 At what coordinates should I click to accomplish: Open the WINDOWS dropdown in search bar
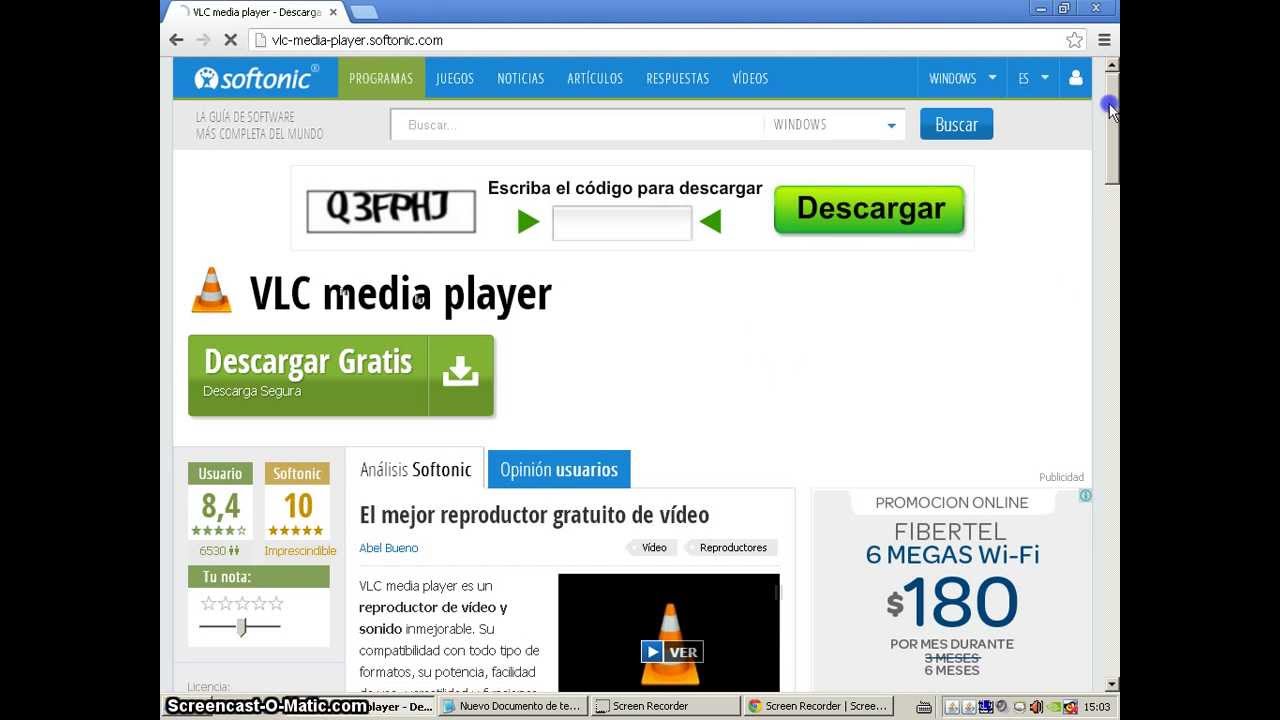point(835,125)
